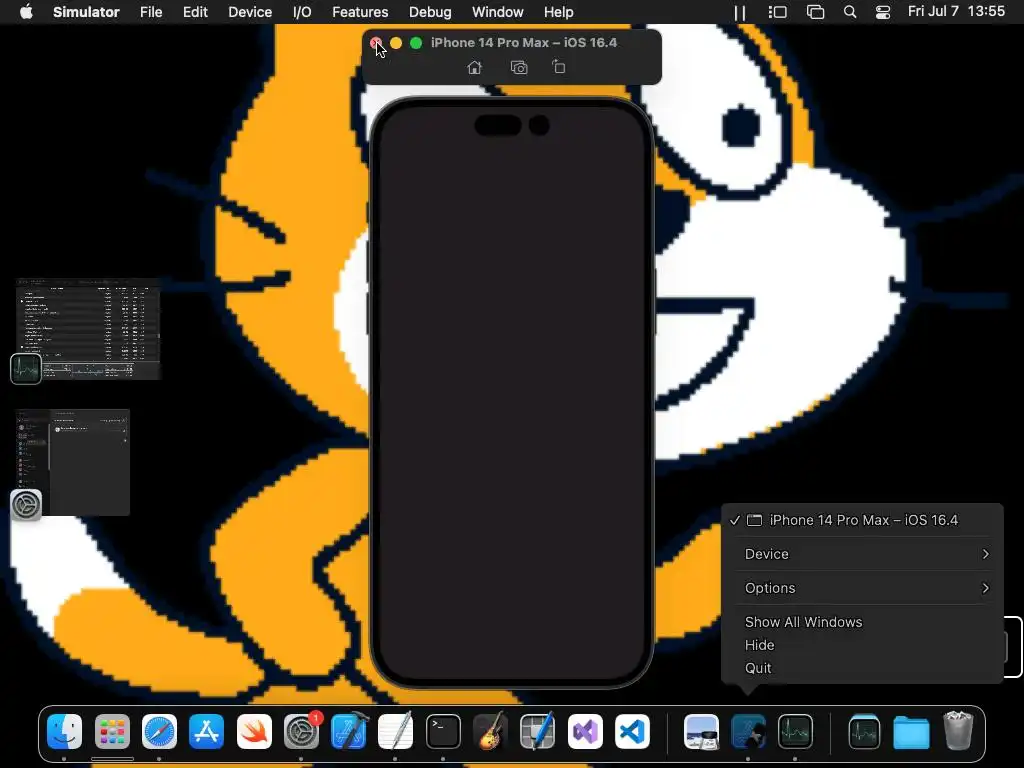Screen dimensions: 1024x768
Task: Open the Device menu in the menu bar
Action: pos(250,12)
